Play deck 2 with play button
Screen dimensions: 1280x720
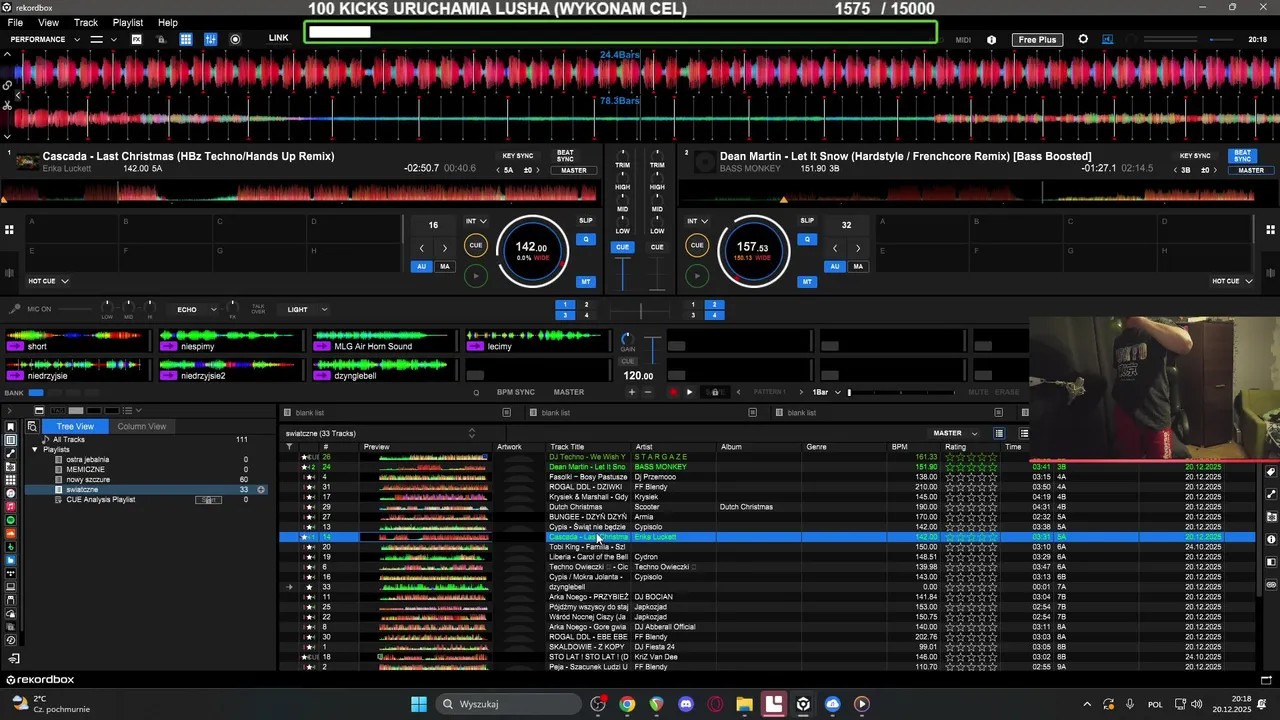click(x=697, y=275)
